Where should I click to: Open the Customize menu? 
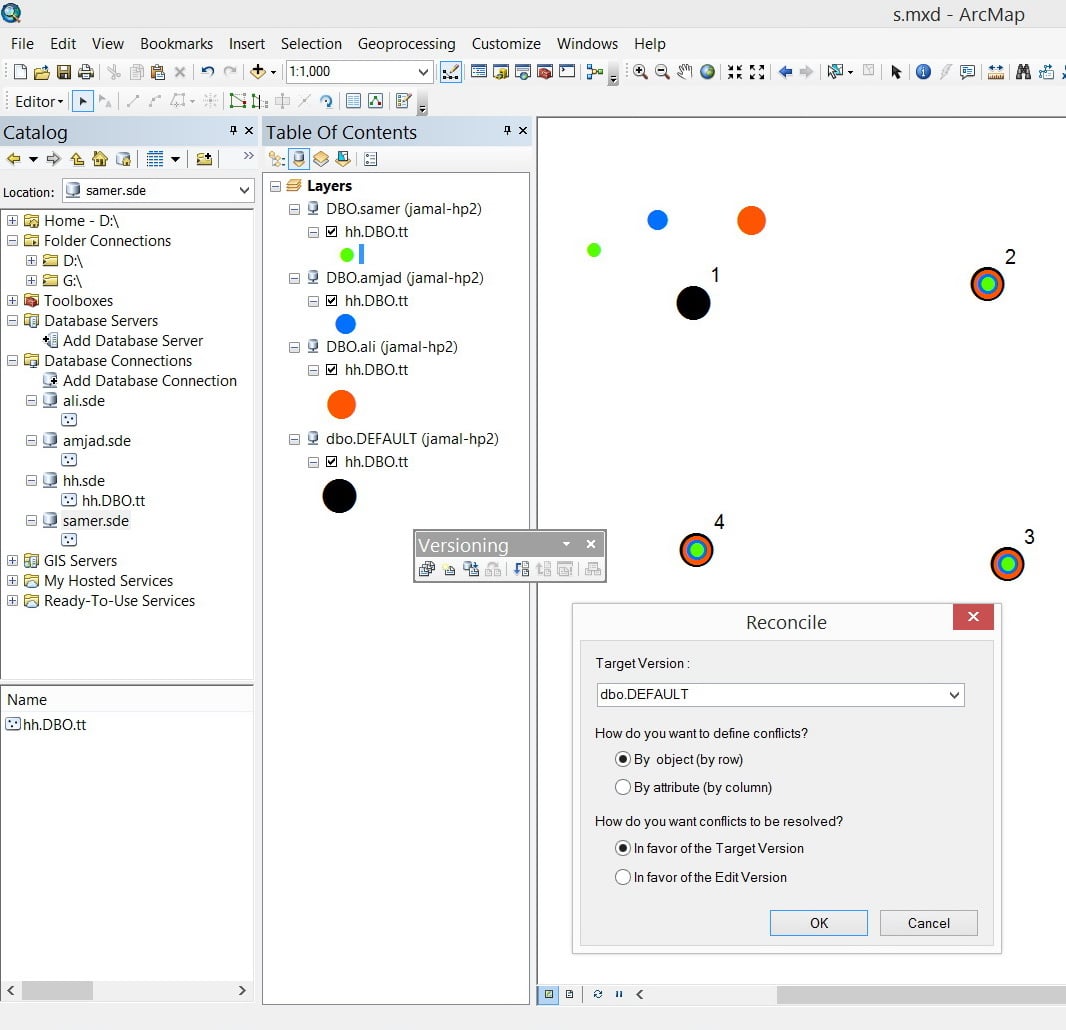[506, 44]
